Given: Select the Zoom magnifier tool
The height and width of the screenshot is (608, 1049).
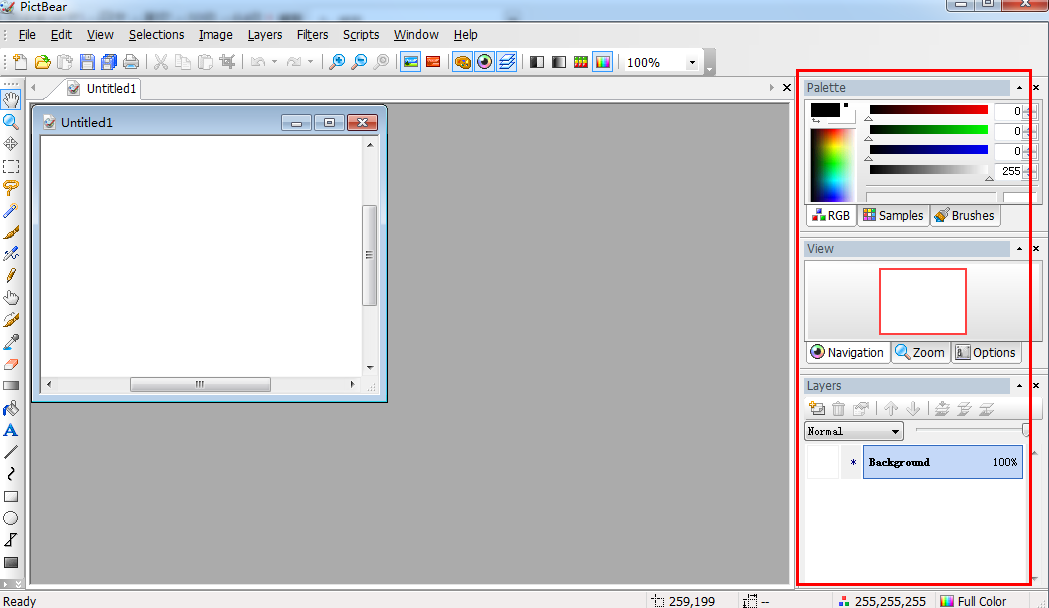Looking at the screenshot, I should (11, 122).
